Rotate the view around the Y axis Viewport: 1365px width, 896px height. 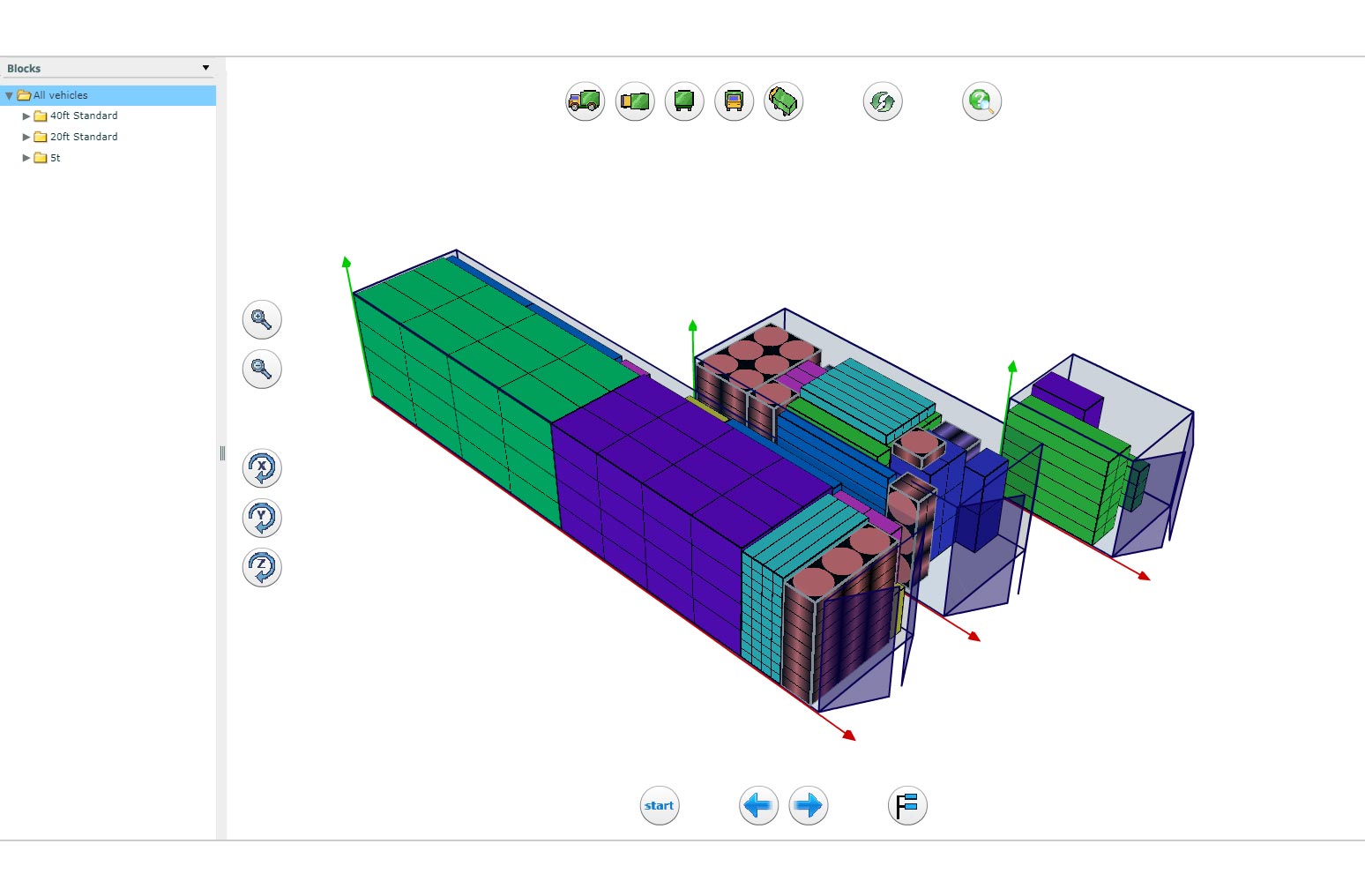point(262,518)
